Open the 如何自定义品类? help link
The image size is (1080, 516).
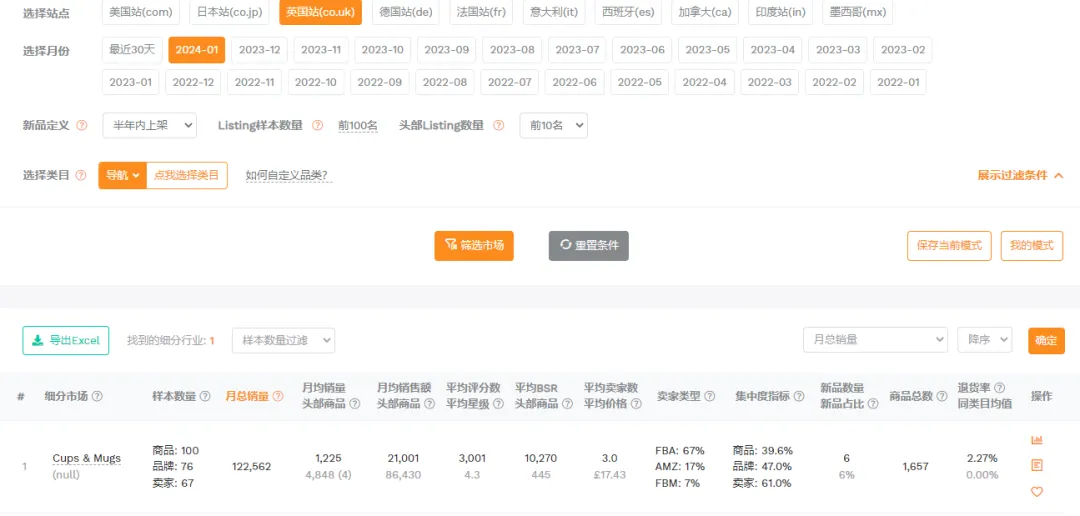coord(287,176)
